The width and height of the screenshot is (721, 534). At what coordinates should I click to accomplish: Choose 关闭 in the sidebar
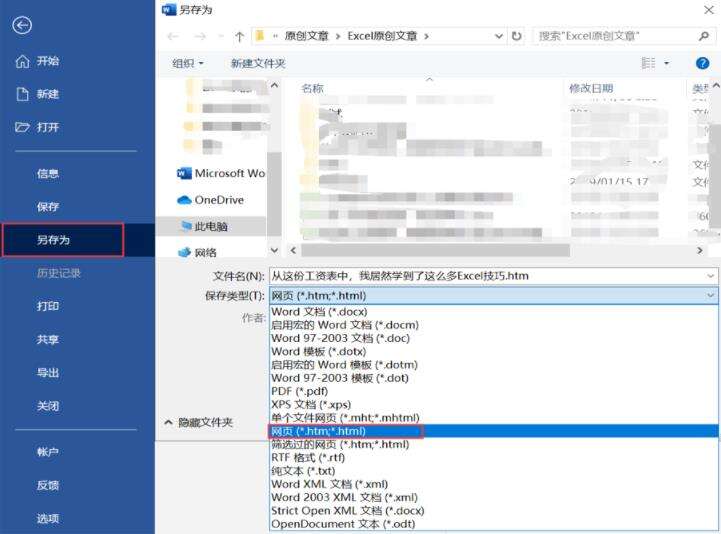tap(48, 406)
